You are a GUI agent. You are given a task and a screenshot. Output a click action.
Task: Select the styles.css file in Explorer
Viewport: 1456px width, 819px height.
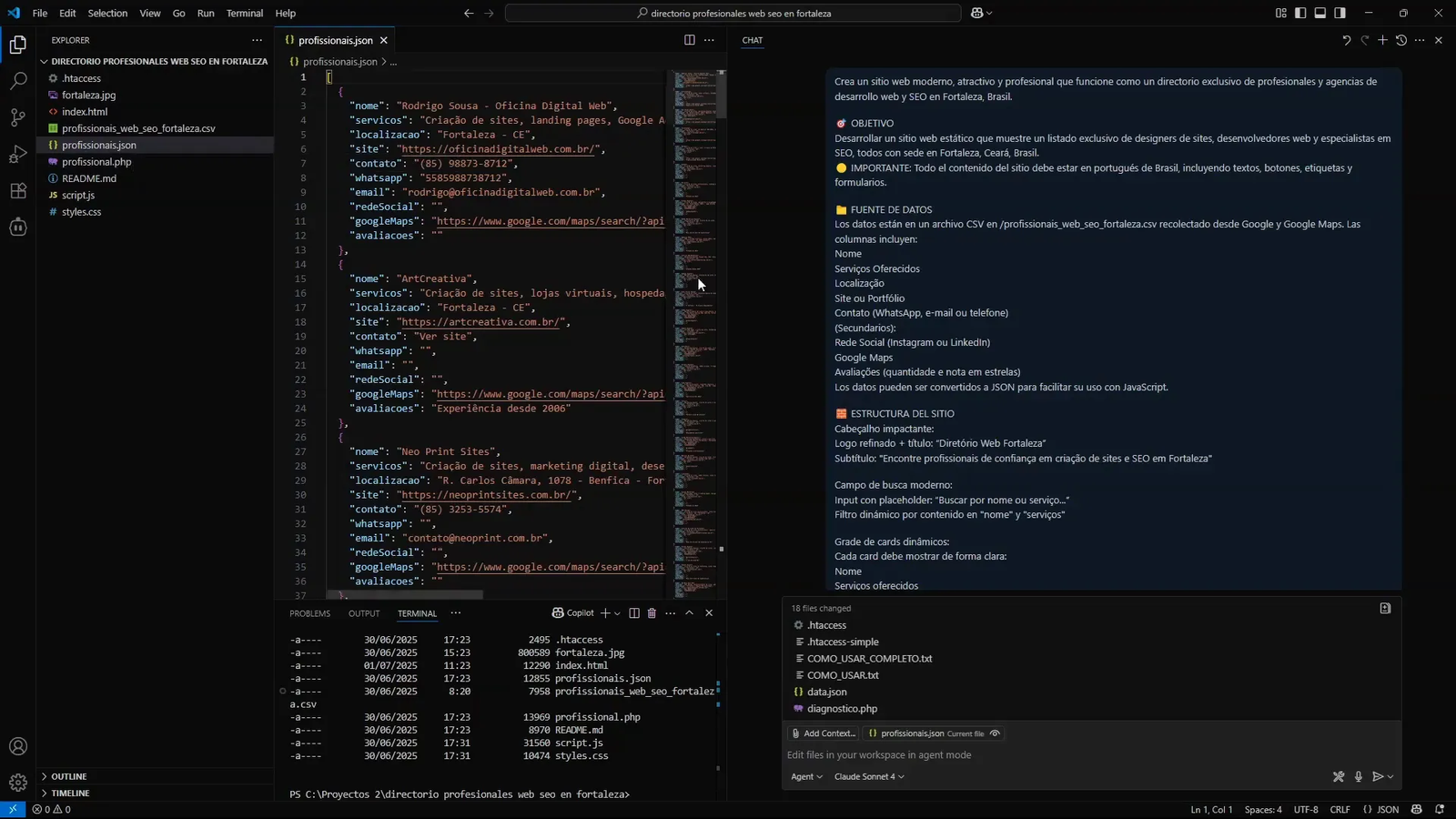tap(82, 211)
